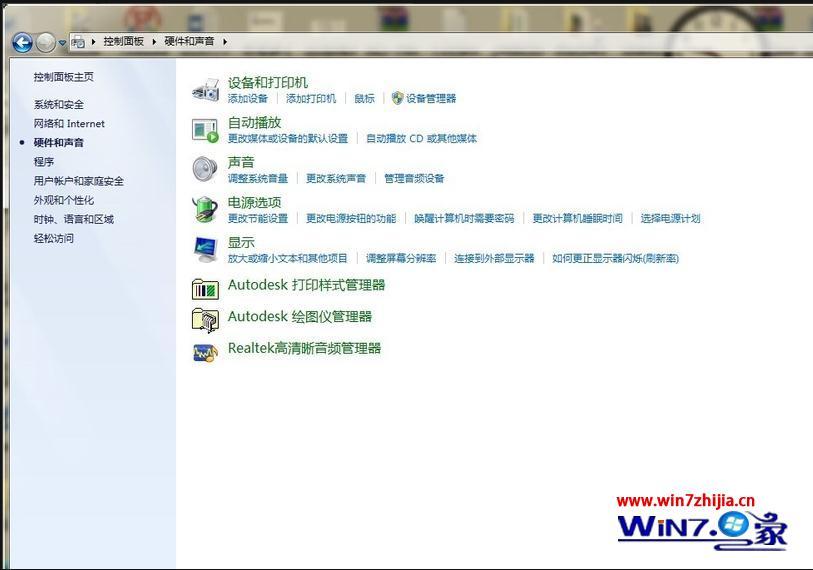Open the 鼠标 settings link
The width and height of the screenshot is (813, 570).
pos(365,99)
